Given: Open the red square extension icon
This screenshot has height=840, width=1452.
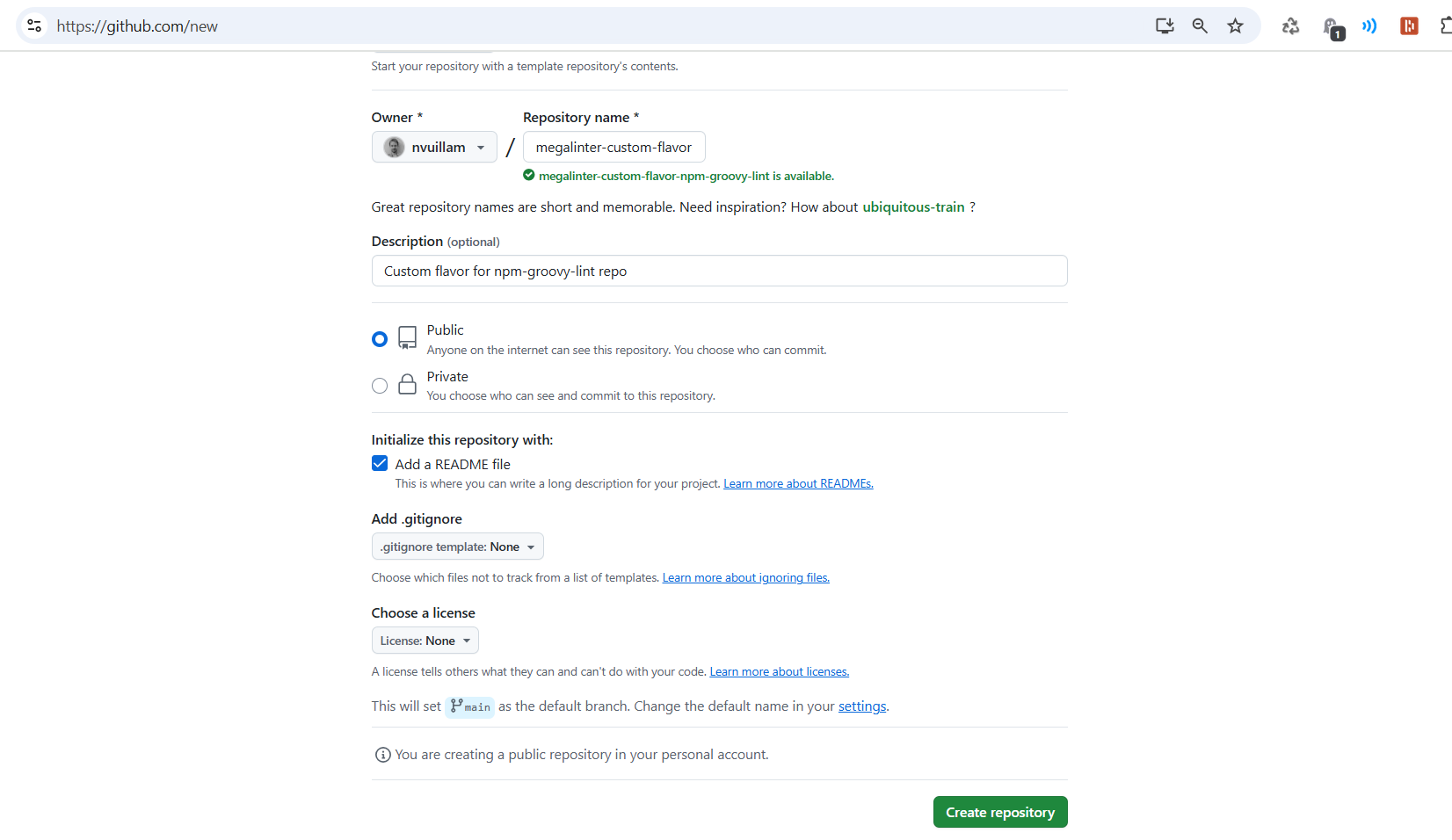Looking at the screenshot, I should click(1409, 26).
